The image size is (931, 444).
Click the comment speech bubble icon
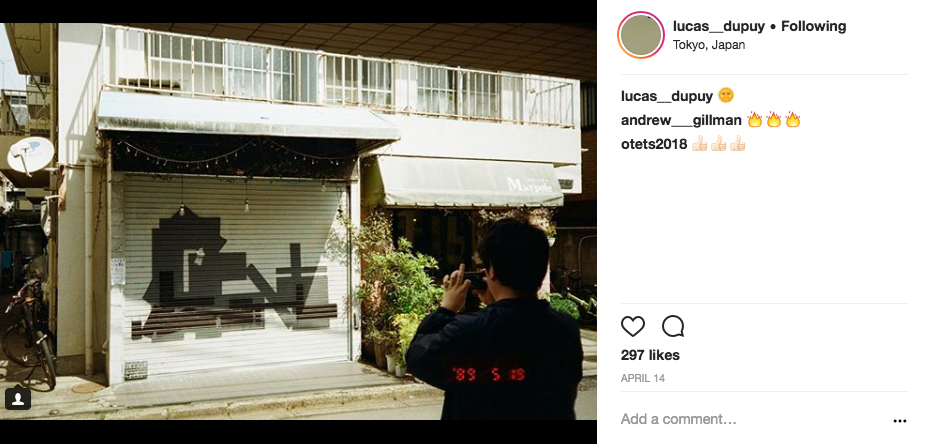click(x=673, y=326)
